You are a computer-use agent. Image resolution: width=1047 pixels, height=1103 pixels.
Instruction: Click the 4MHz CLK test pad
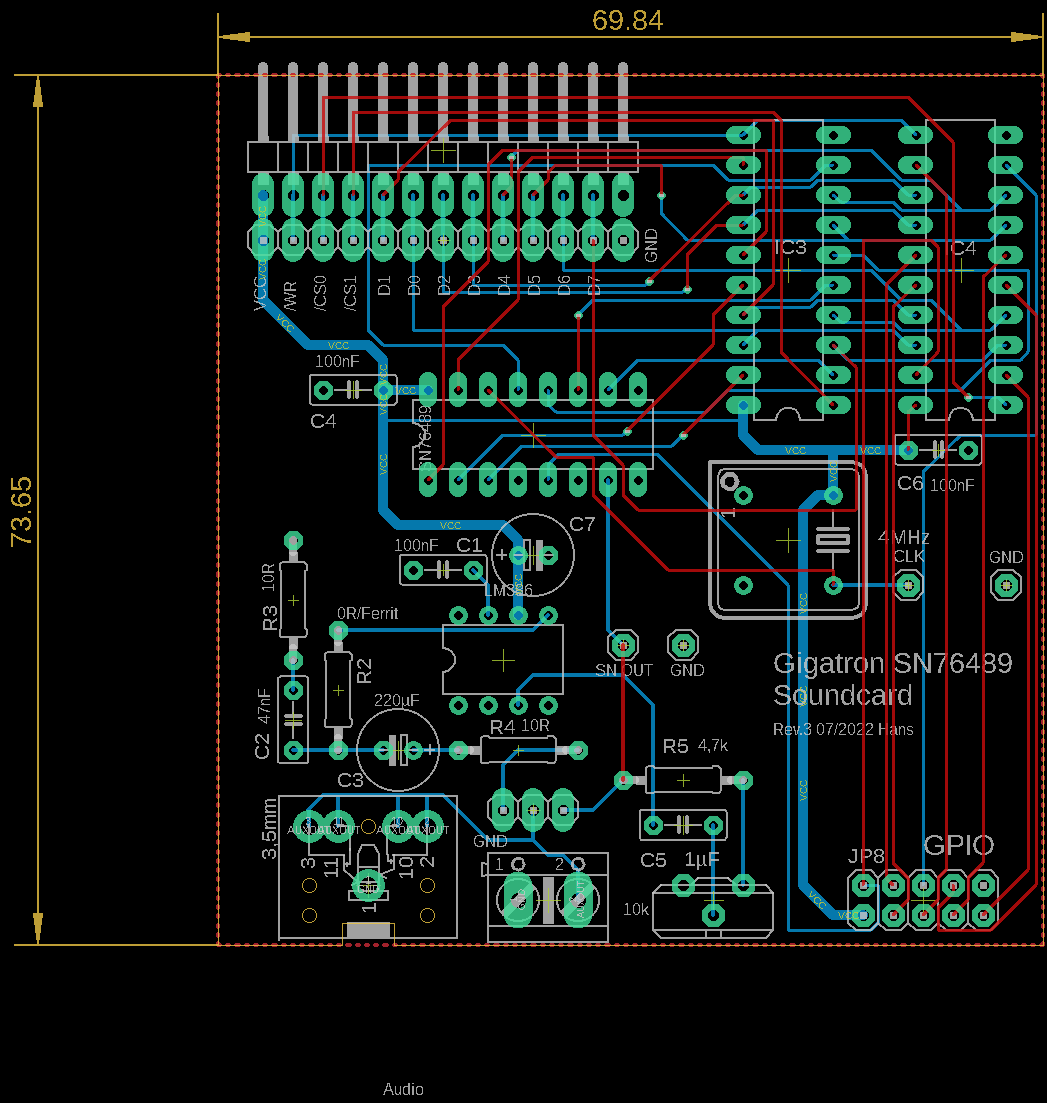click(908, 584)
